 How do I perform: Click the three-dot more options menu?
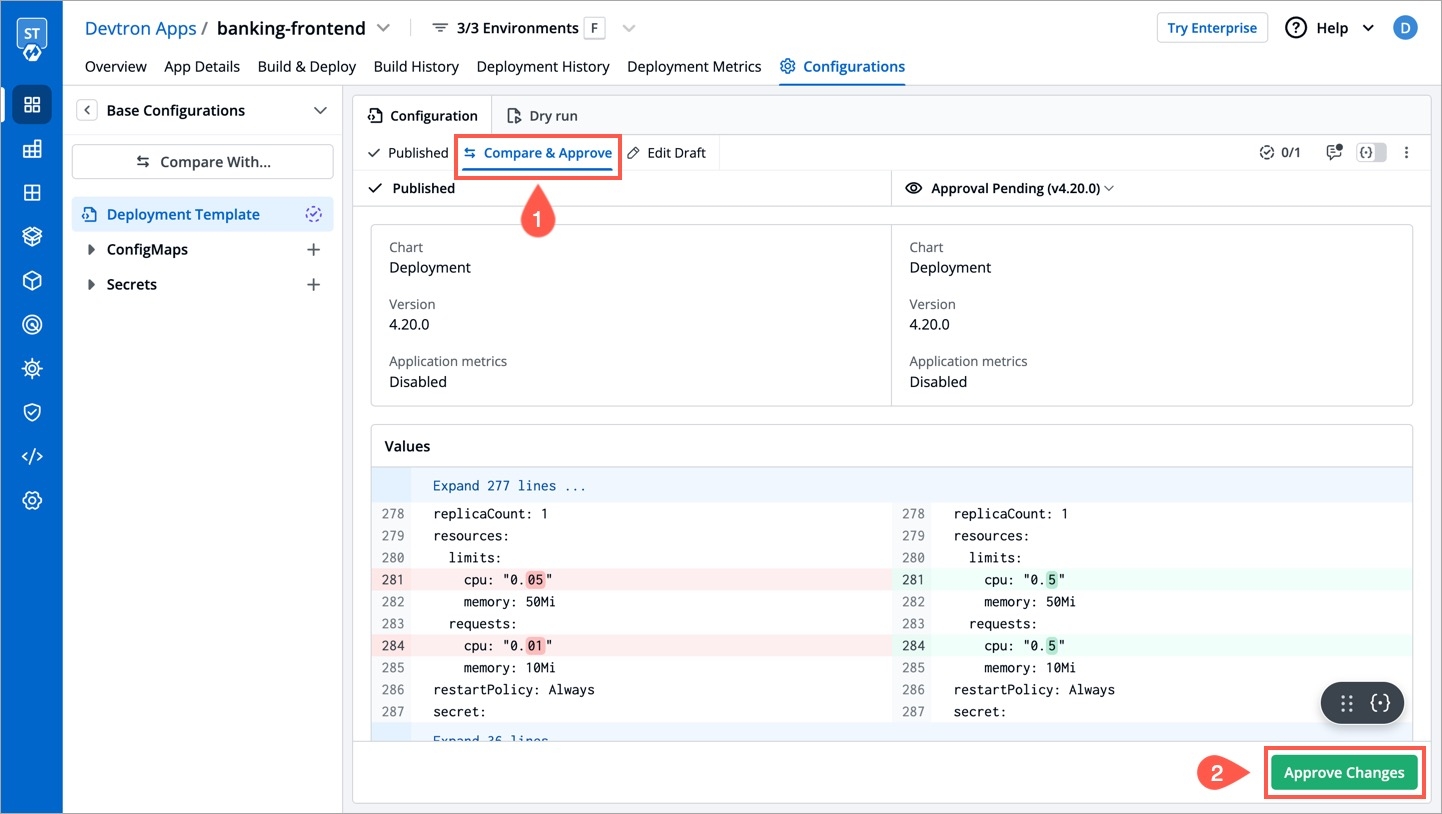[1406, 153]
